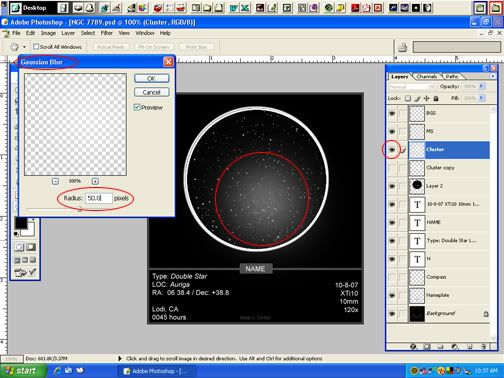Click the Fit On Screen button

coord(154,47)
